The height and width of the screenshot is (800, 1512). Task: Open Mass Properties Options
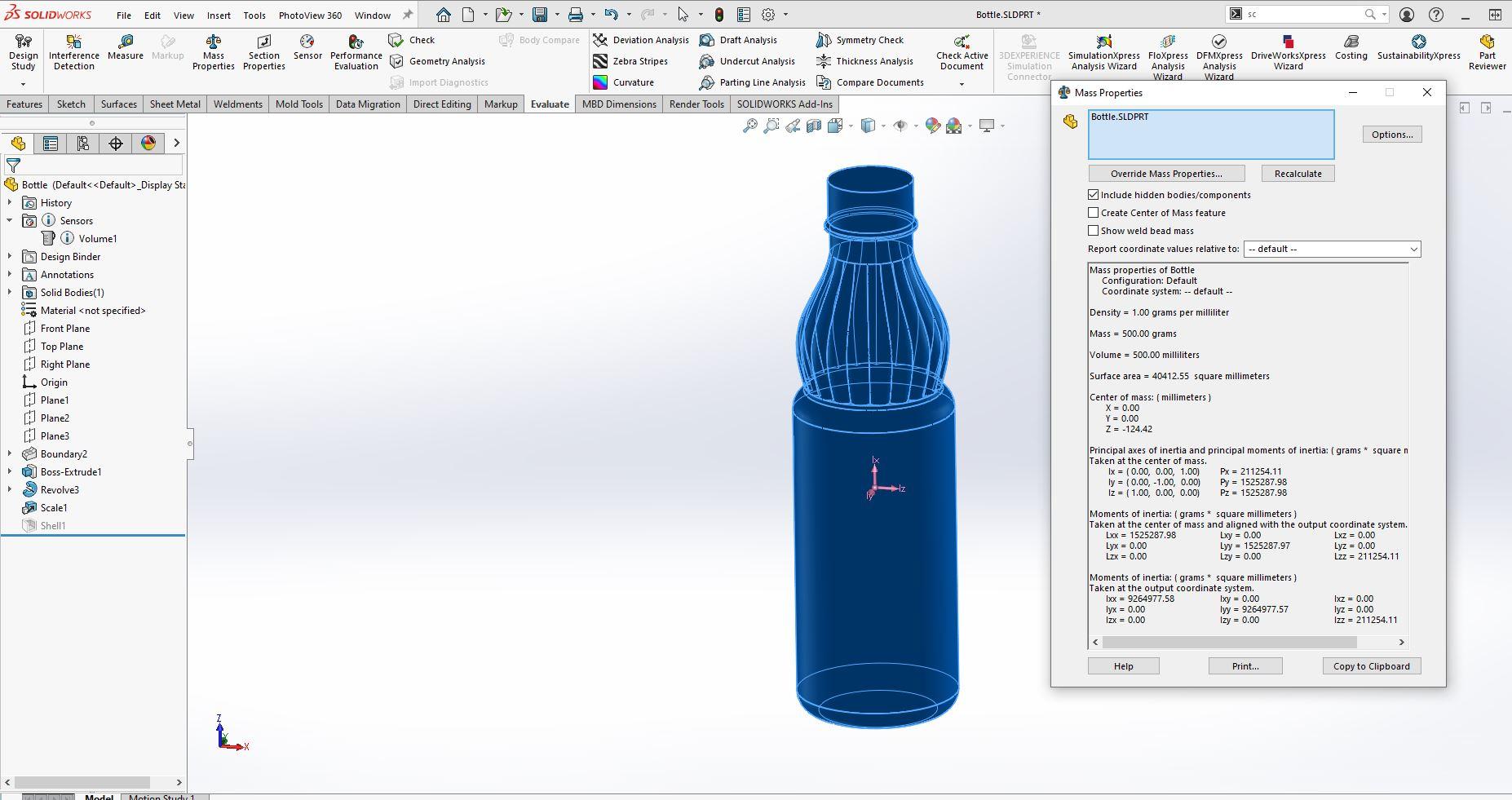click(1391, 135)
